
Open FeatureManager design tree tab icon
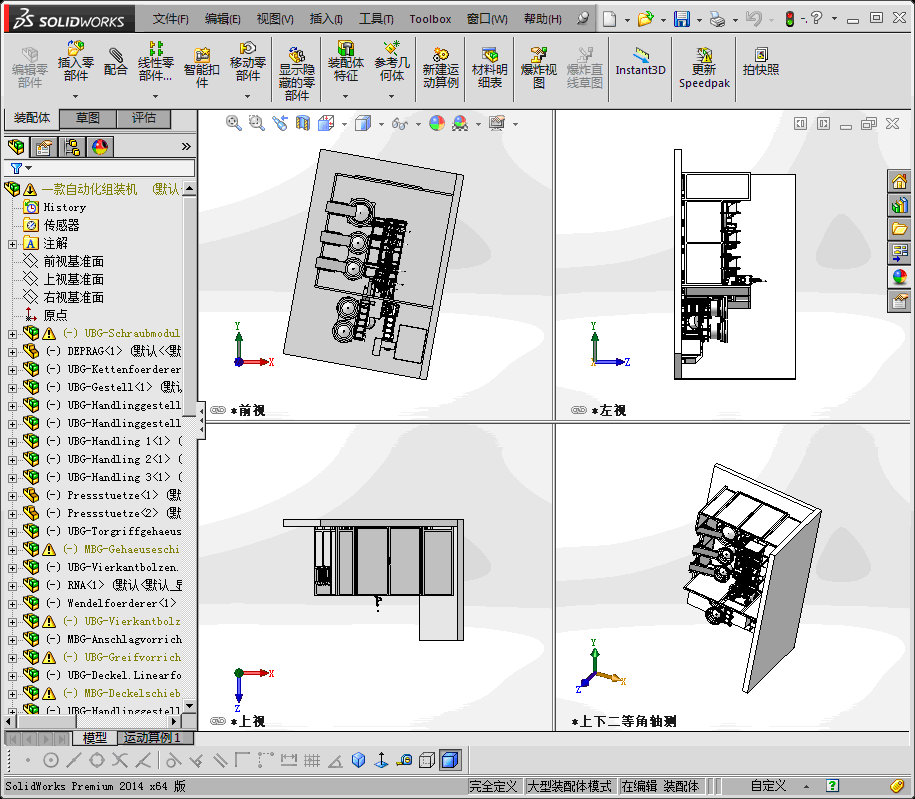[16, 146]
